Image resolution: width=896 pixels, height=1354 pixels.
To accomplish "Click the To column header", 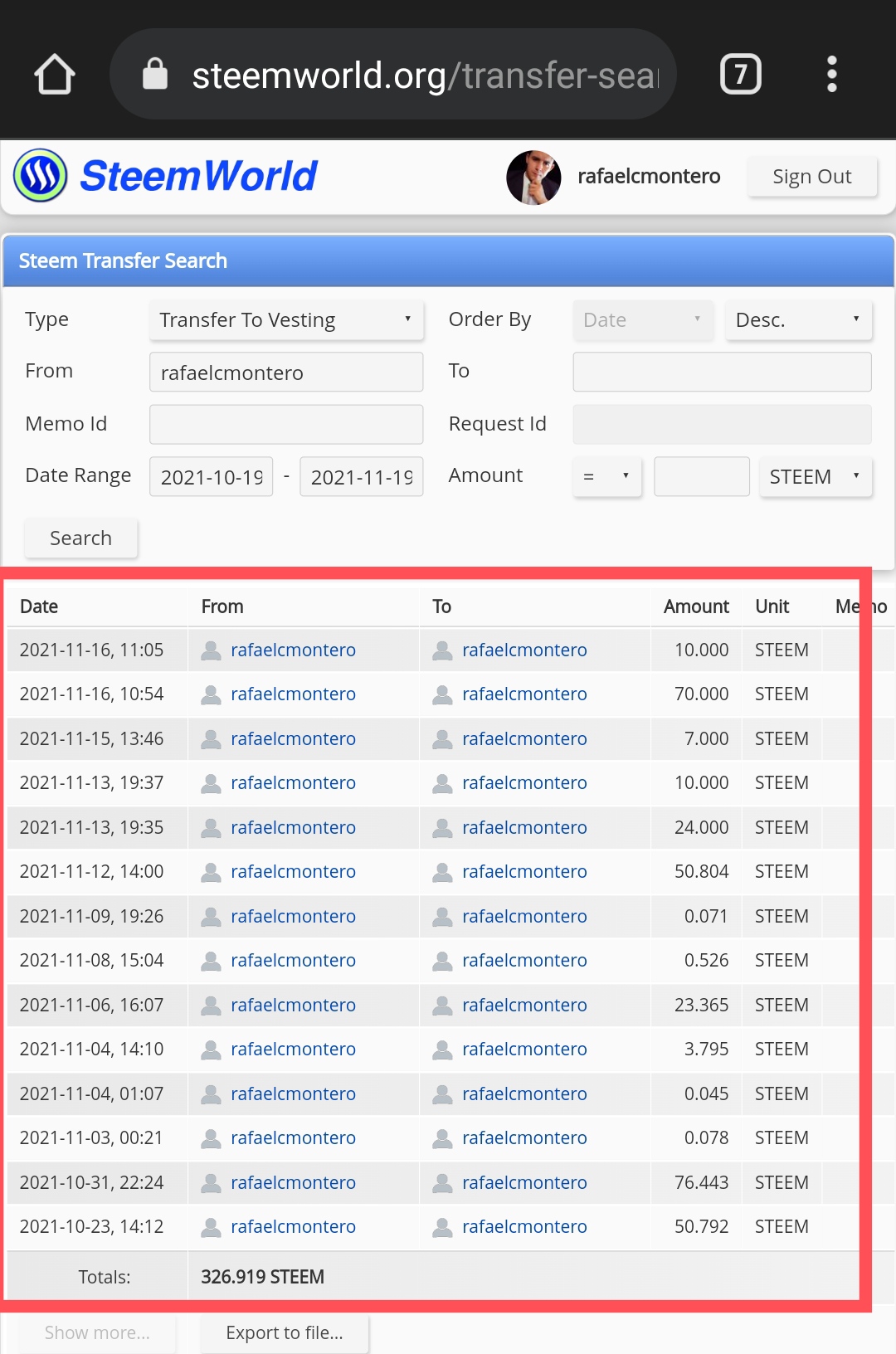I will (x=441, y=606).
